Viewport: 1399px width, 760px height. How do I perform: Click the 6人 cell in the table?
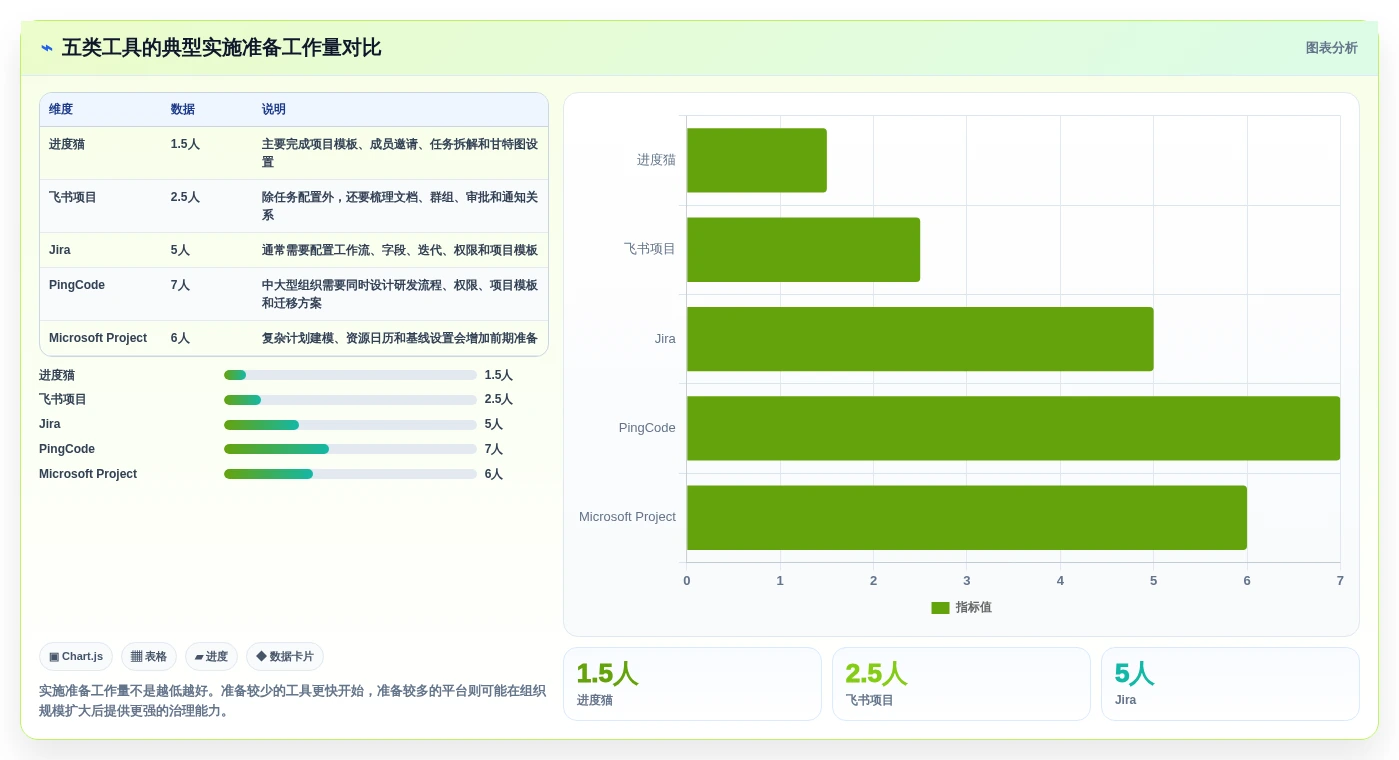(180, 338)
